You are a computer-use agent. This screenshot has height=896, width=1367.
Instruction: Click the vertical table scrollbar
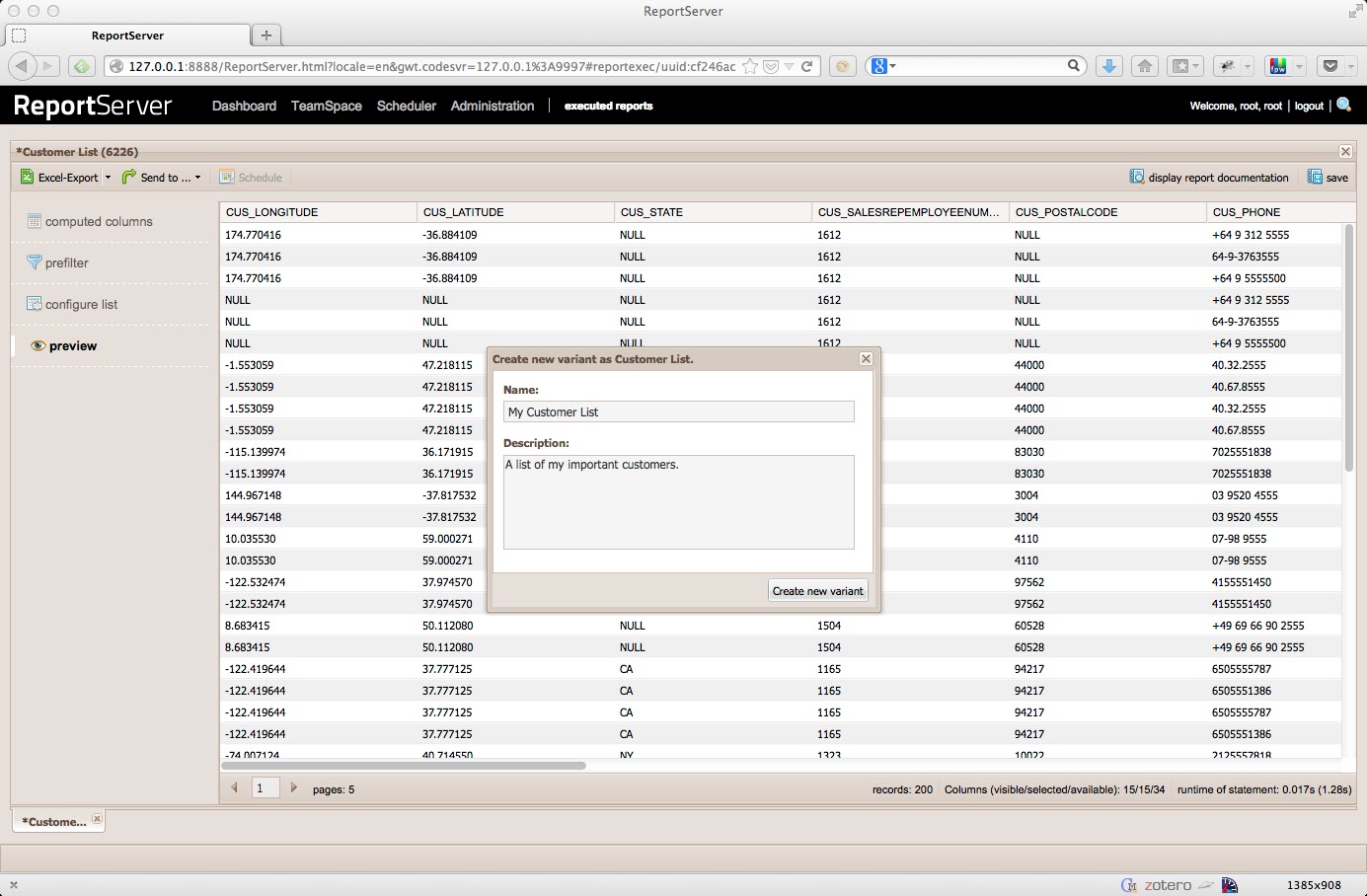1348,347
